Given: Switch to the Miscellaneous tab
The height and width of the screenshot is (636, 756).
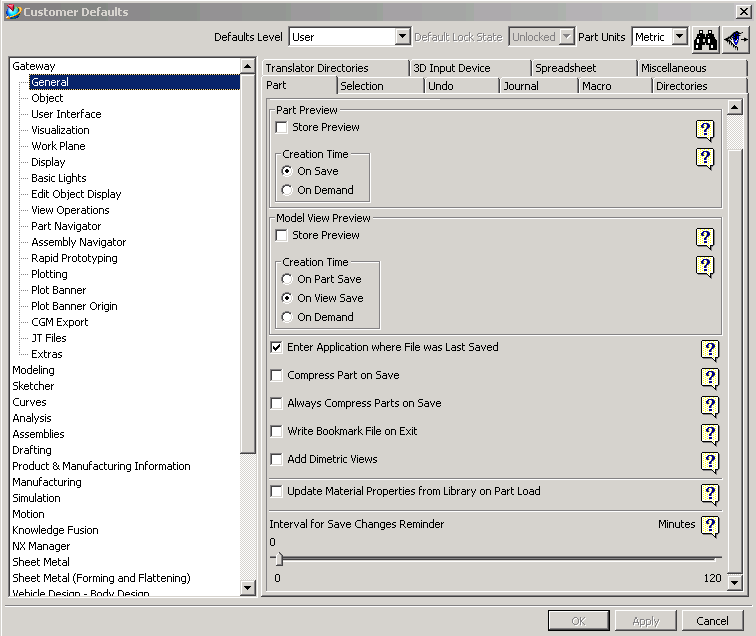Looking at the screenshot, I should (692, 68).
